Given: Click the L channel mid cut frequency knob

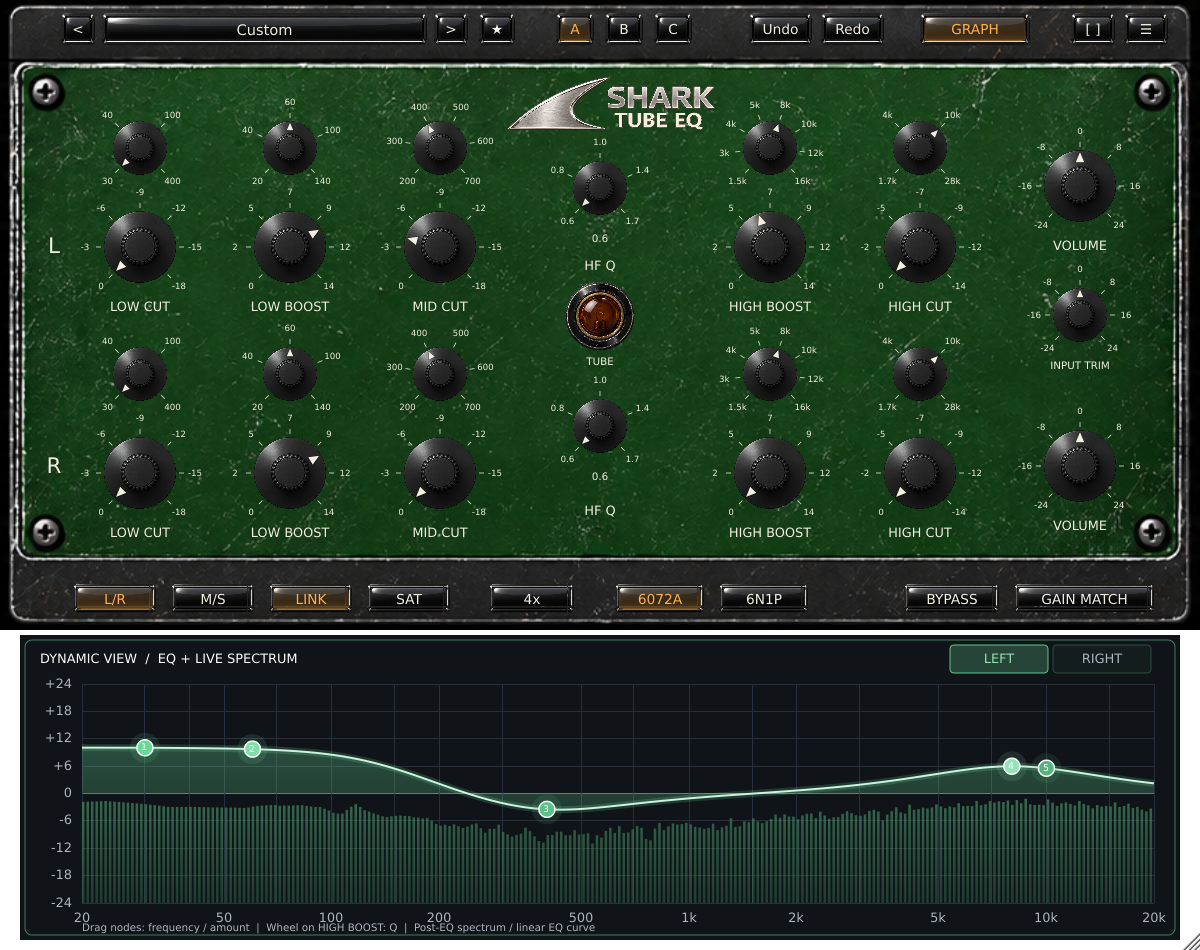Looking at the screenshot, I should tap(440, 148).
